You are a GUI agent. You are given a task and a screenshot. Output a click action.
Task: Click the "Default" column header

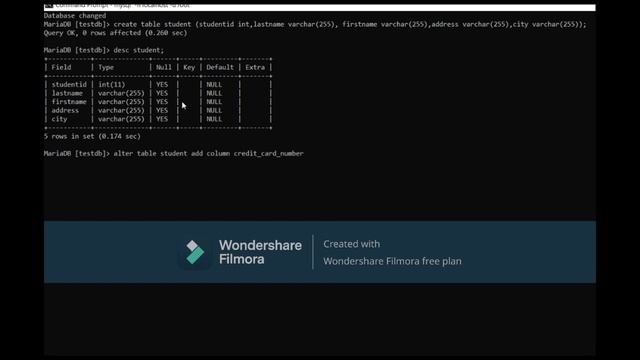point(220,67)
